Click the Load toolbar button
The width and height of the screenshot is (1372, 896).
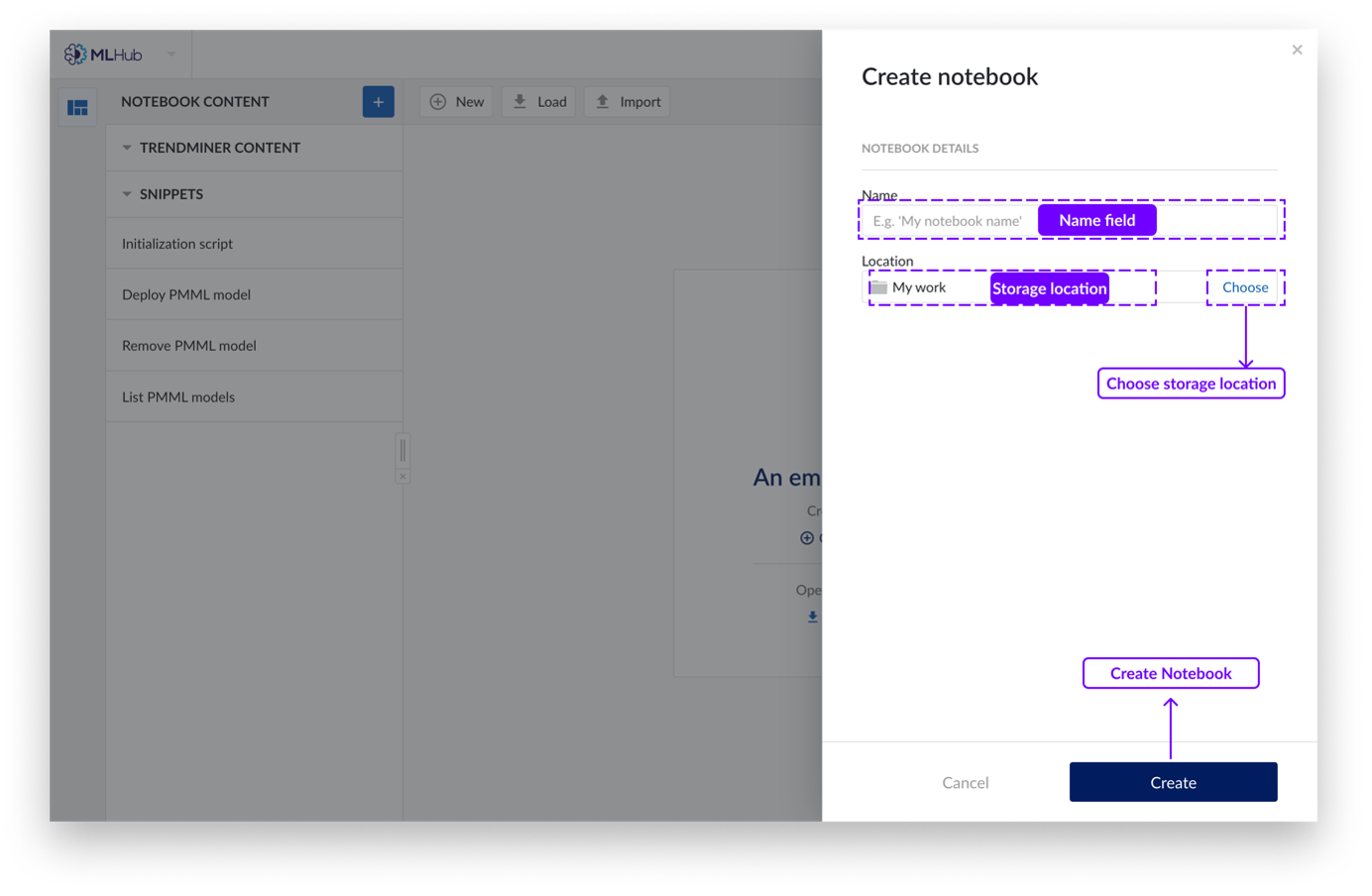point(540,102)
